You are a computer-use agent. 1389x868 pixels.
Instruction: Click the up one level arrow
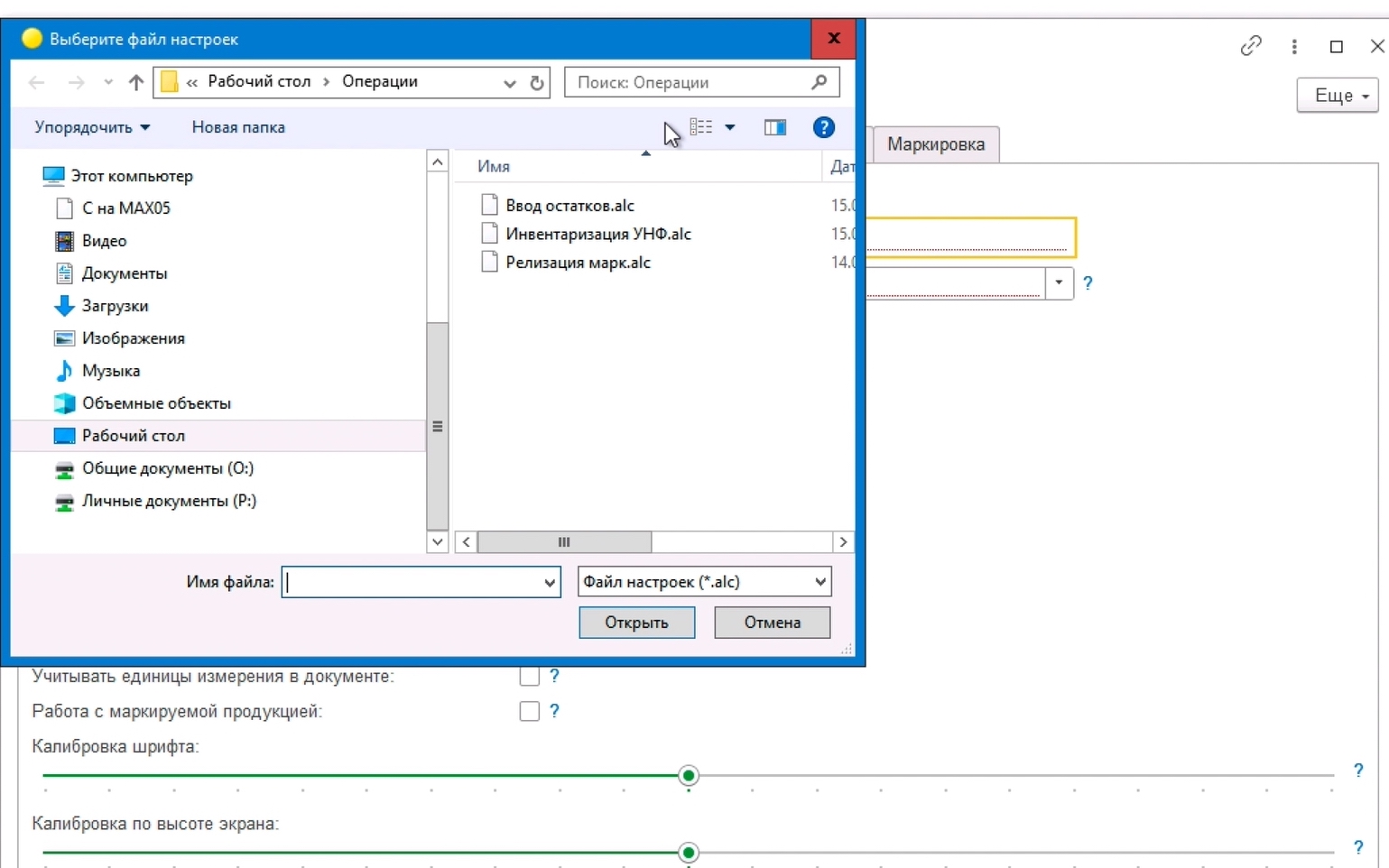pos(135,82)
